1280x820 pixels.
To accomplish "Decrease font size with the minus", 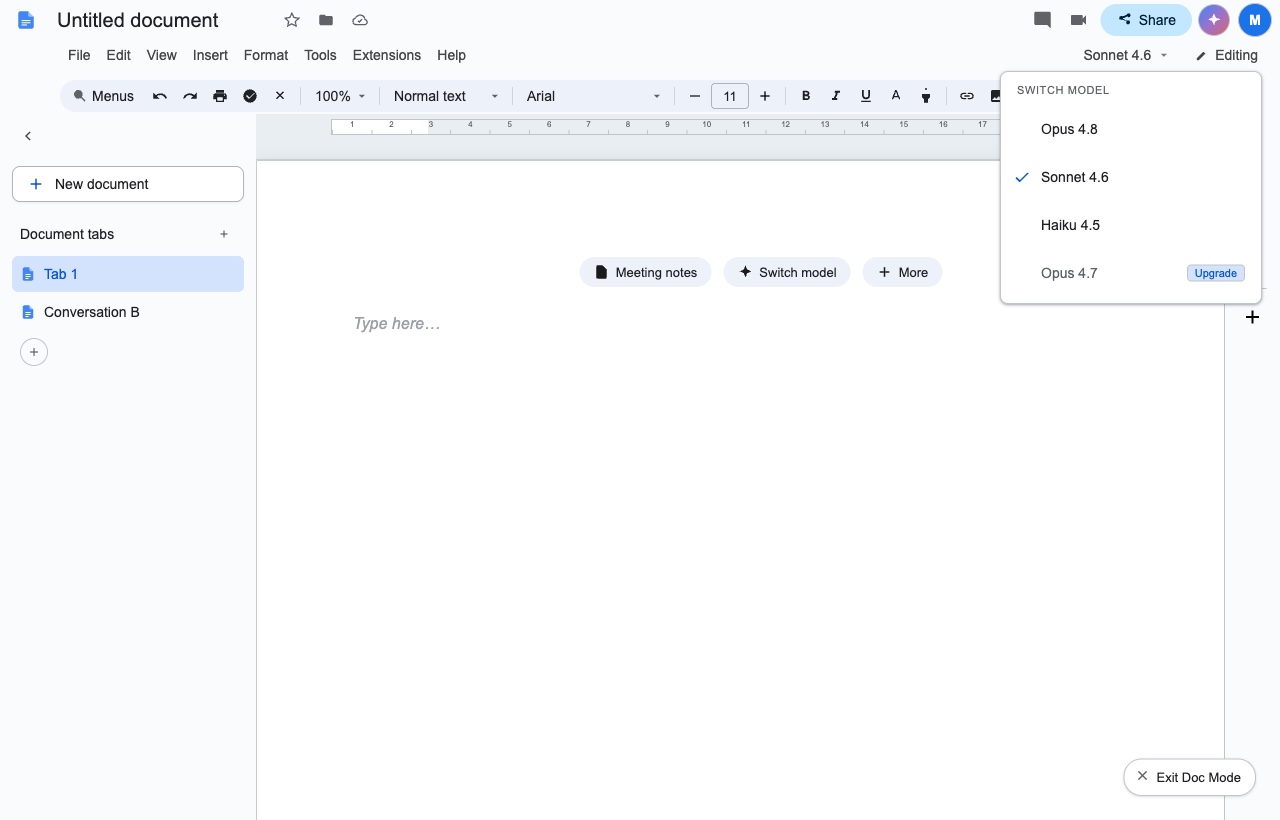I will [695, 96].
